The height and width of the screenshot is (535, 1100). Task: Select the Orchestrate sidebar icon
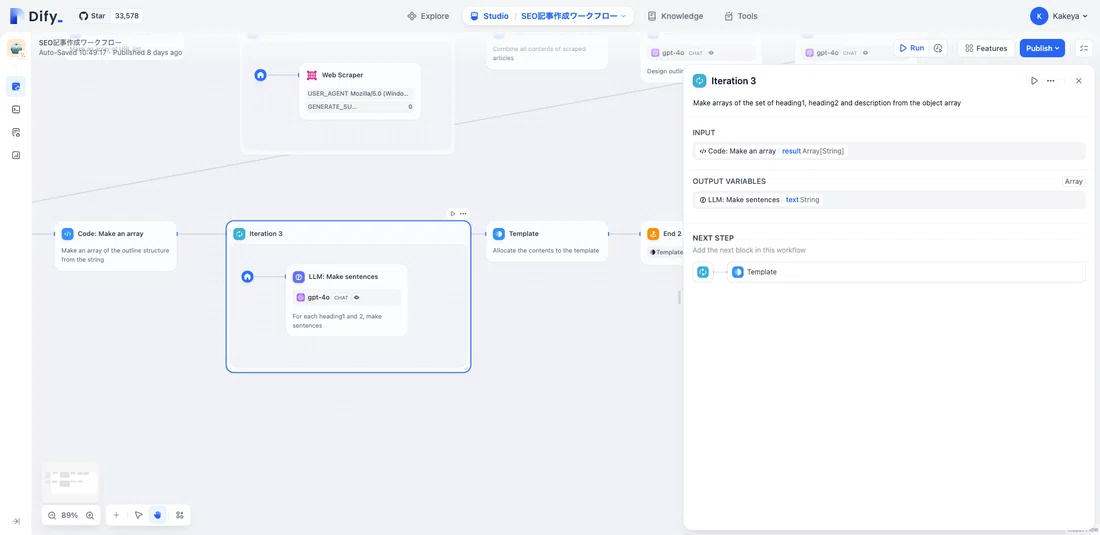pos(16,86)
